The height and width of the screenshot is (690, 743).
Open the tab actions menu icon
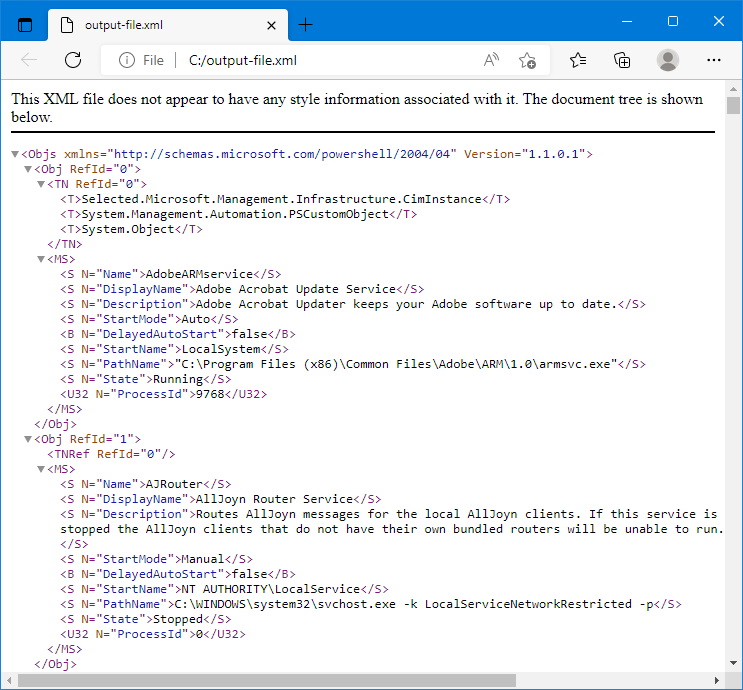[25, 25]
